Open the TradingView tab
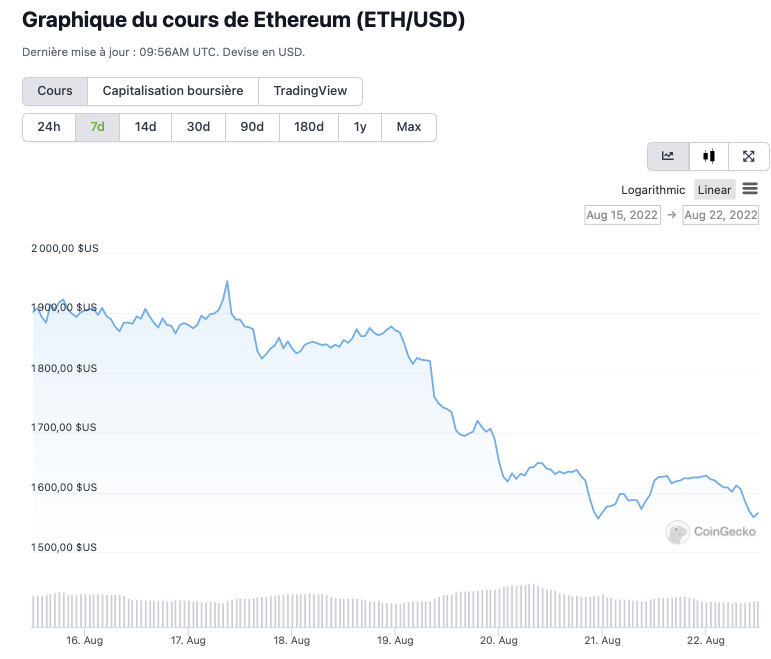 (310, 91)
